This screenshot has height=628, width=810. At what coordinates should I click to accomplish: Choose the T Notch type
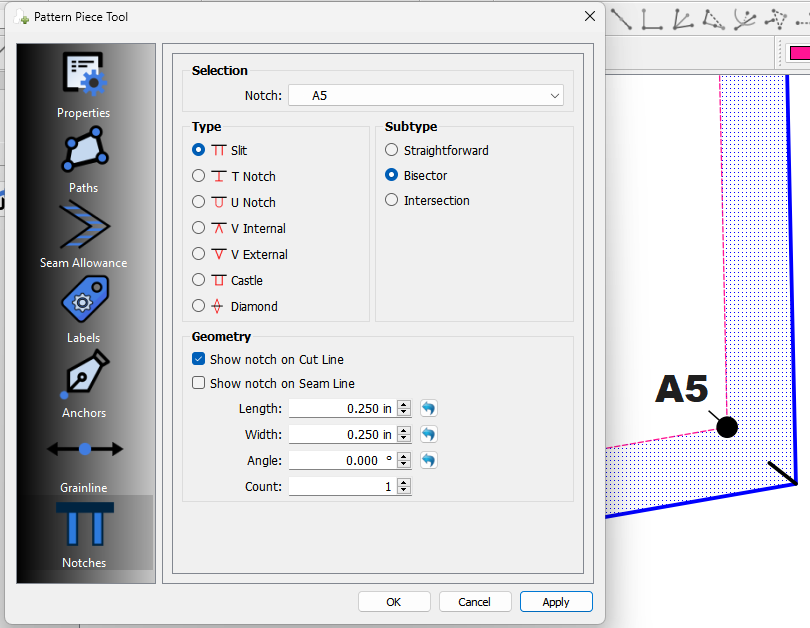click(198, 176)
